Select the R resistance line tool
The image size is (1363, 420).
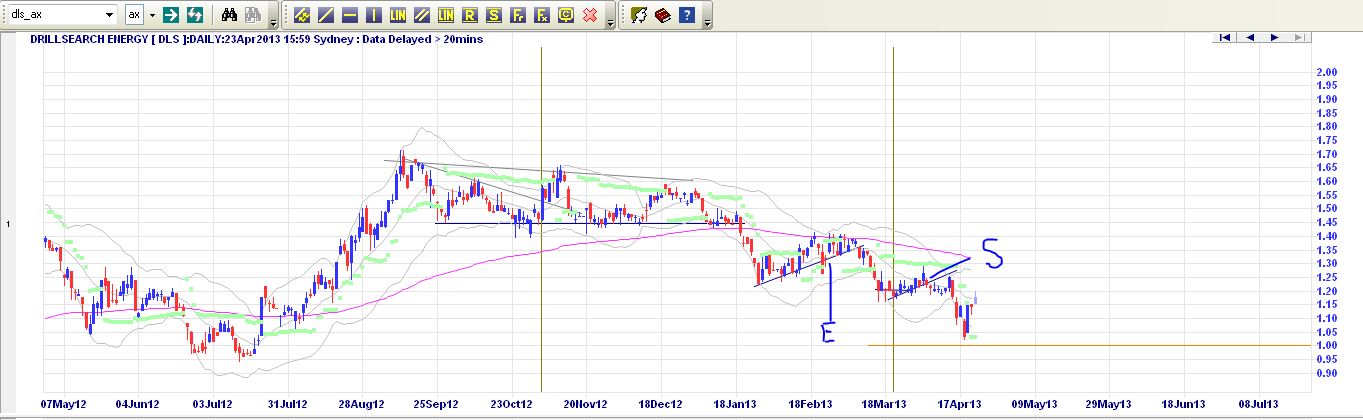tap(470, 15)
